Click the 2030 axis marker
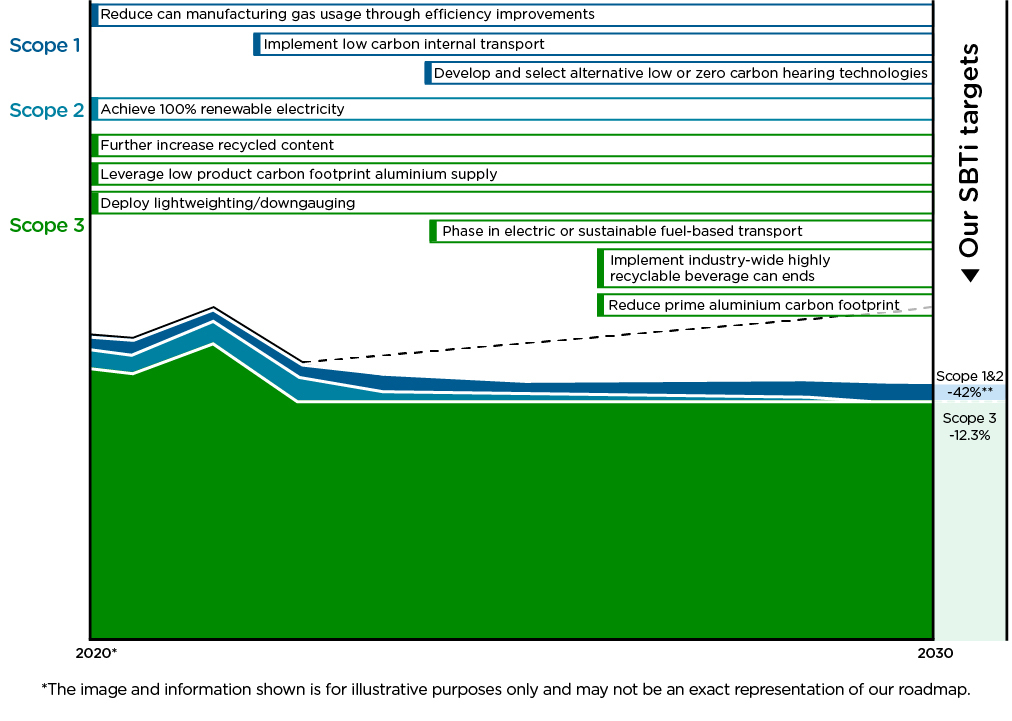 click(933, 653)
